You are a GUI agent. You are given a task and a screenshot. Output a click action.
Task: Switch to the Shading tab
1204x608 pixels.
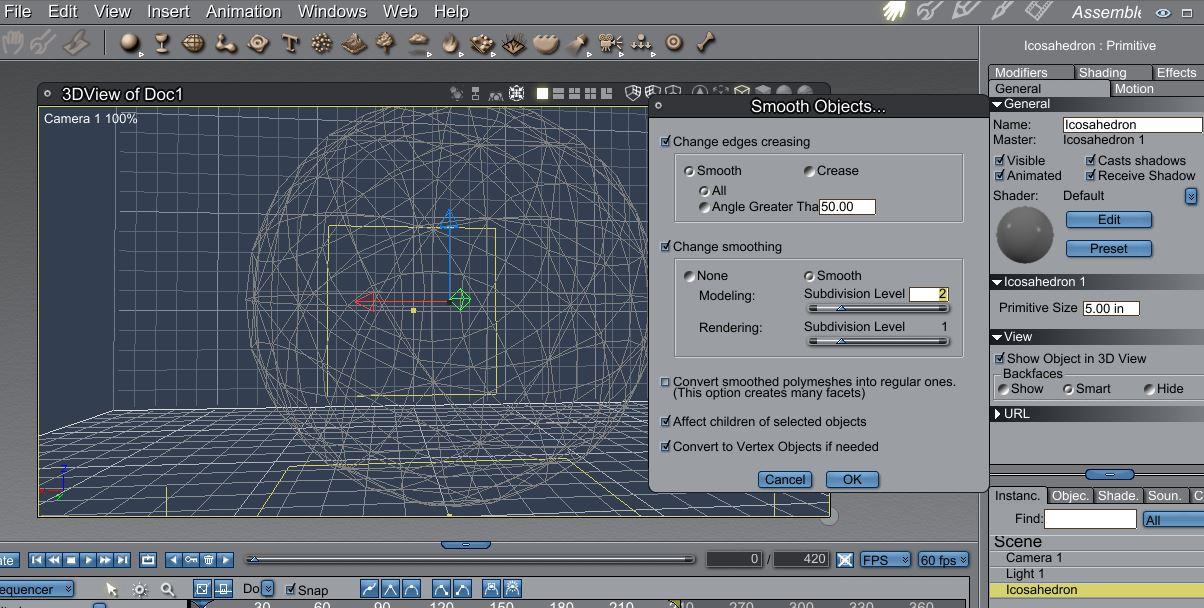pos(1112,72)
